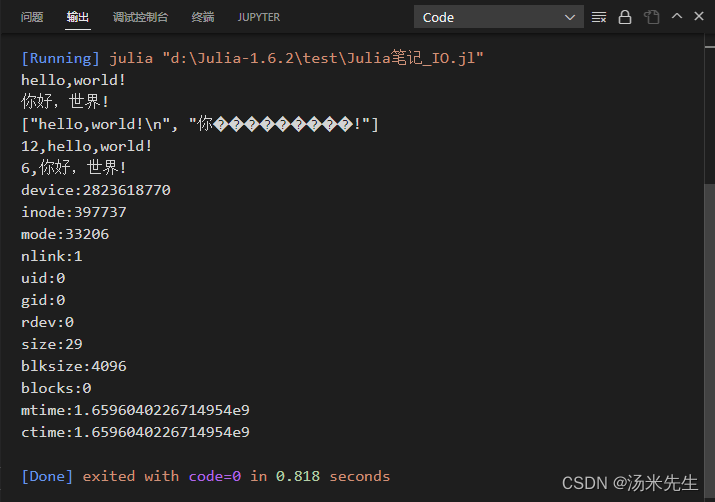The height and width of the screenshot is (502, 715).
Task: Click the first hello,world! output line
Action: (x=73, y=80)
